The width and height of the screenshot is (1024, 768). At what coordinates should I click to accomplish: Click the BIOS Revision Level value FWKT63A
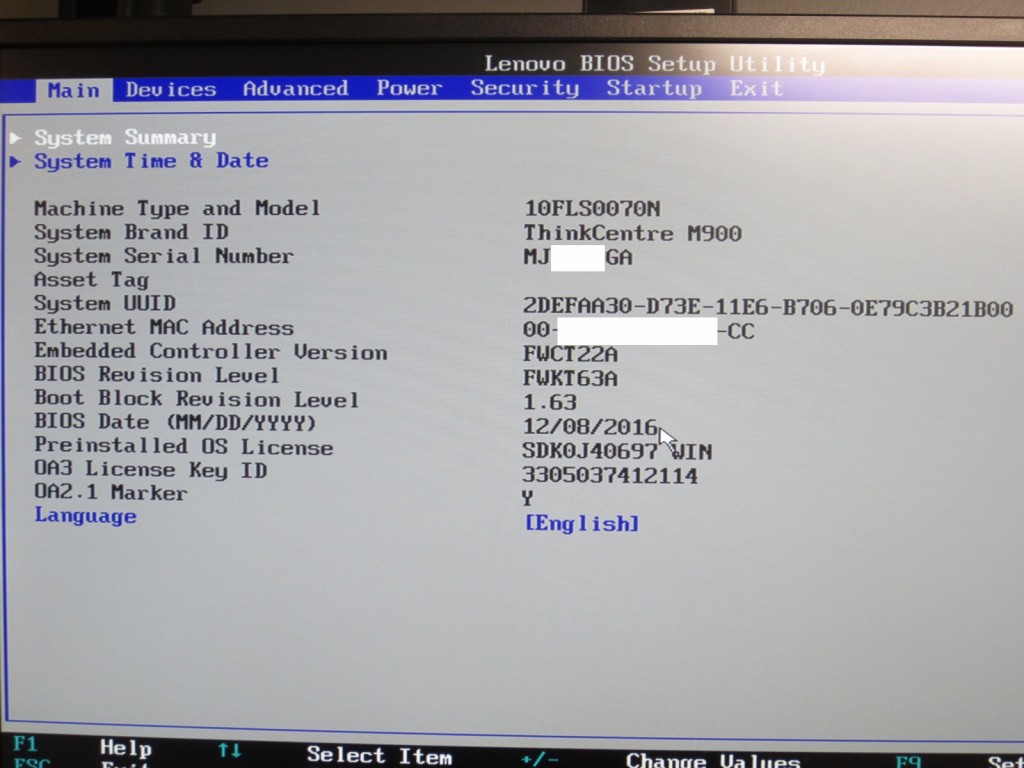(x=570, y=378)
